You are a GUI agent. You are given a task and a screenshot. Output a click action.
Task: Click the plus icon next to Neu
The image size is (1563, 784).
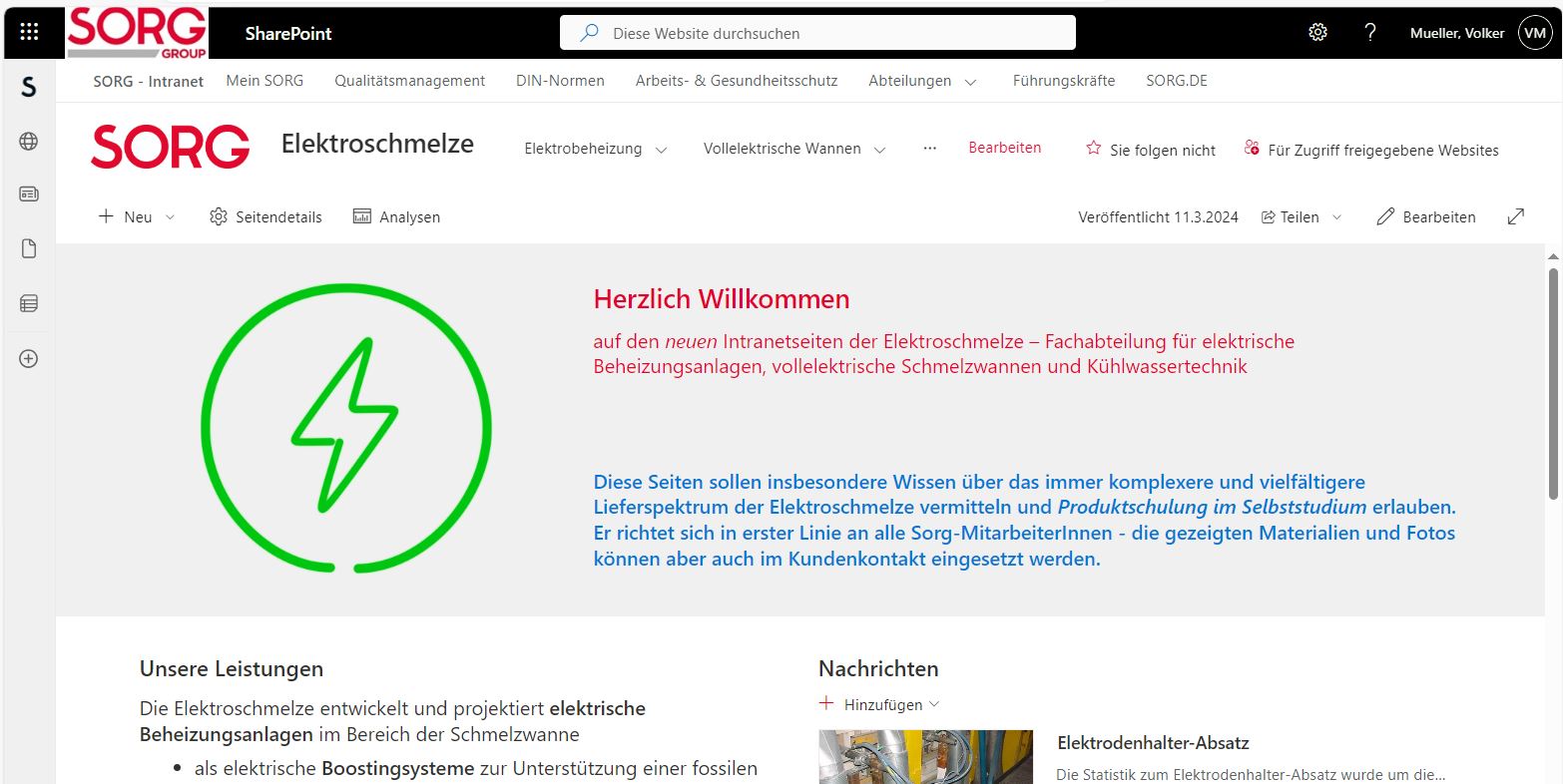pos(106,216)
